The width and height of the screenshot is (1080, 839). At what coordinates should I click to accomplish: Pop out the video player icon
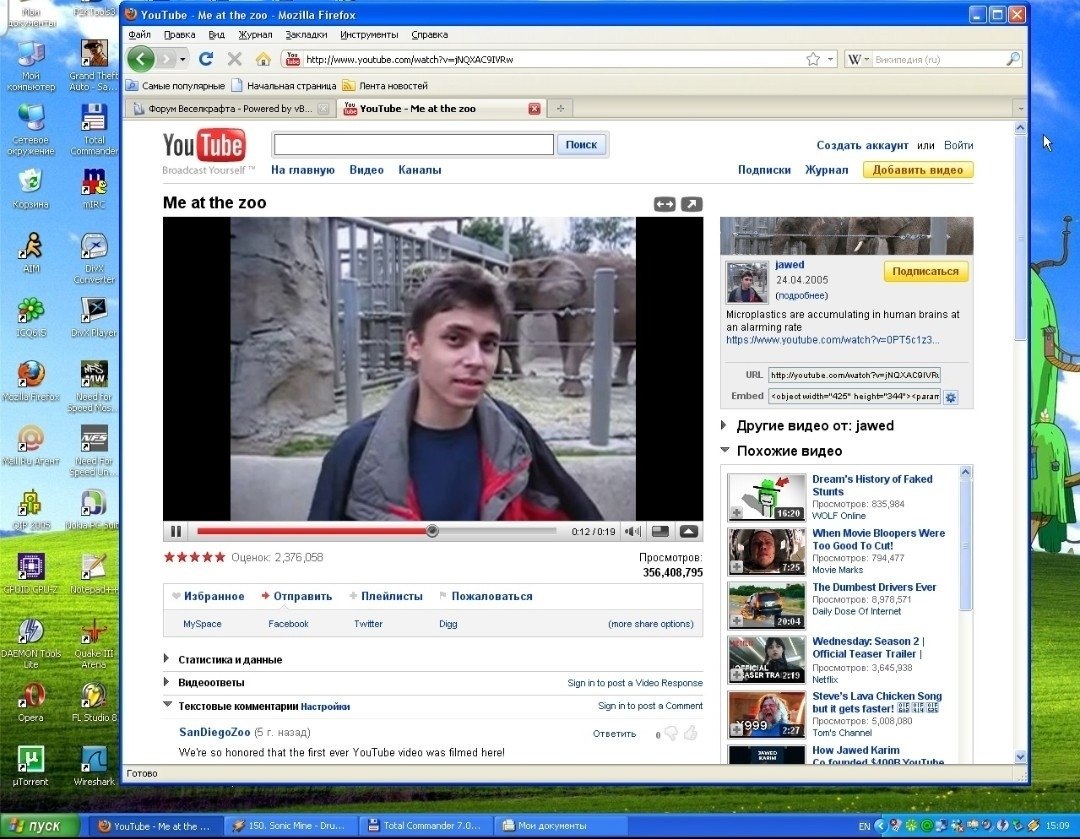(692, 204)
